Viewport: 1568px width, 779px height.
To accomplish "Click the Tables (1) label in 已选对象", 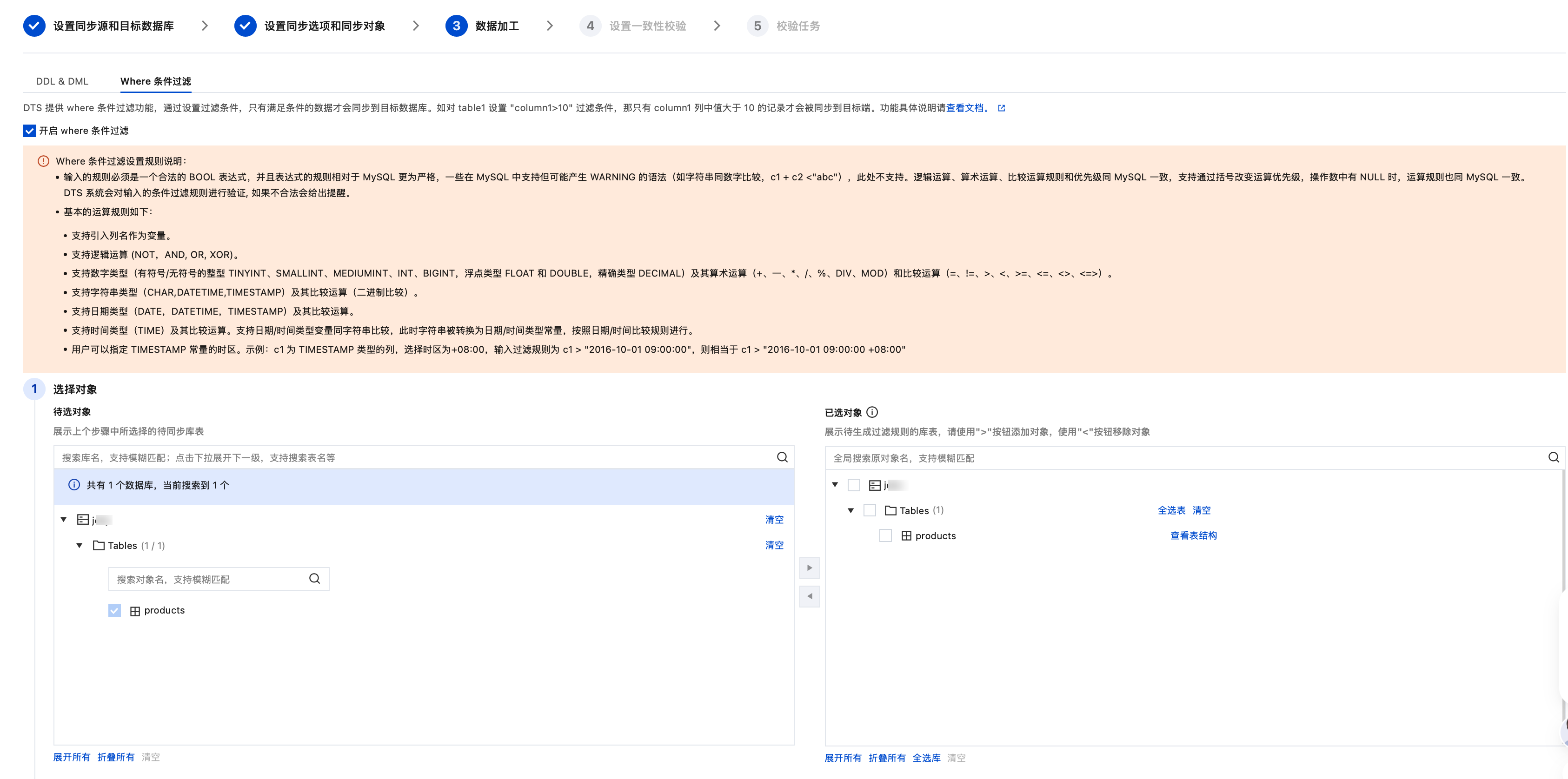I will click(922, 511).
